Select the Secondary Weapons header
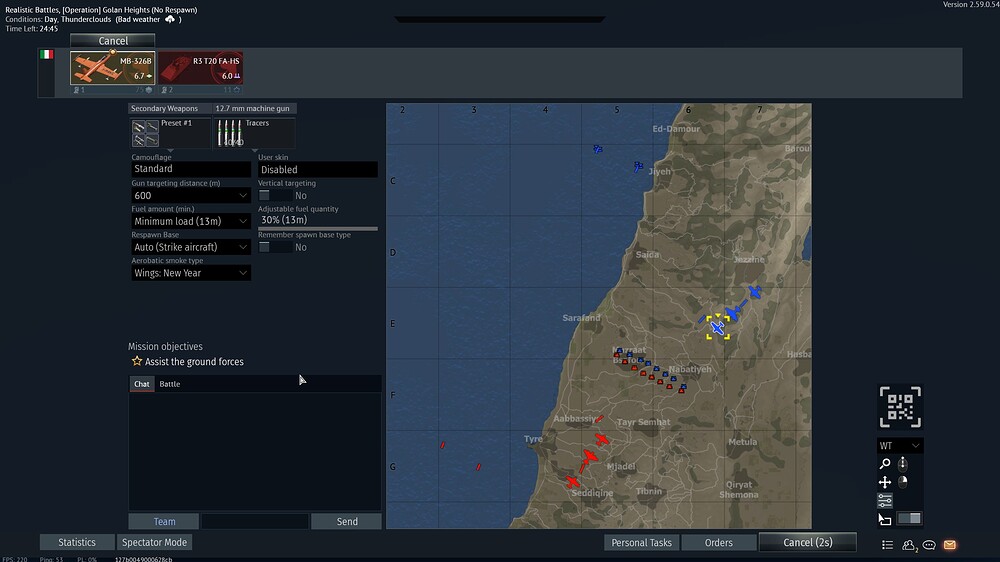 coord(170,108)
